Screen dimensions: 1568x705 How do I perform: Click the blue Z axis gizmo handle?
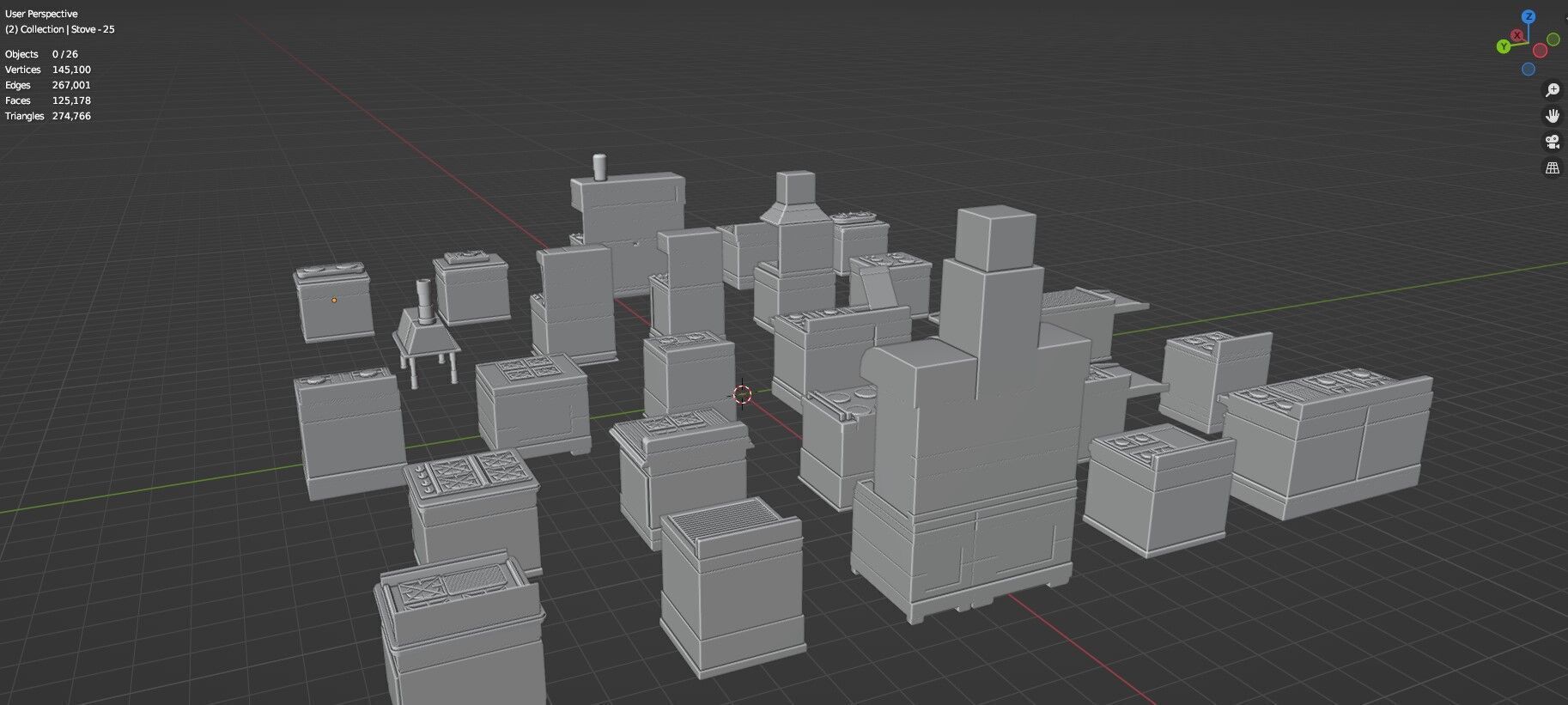1528,16
